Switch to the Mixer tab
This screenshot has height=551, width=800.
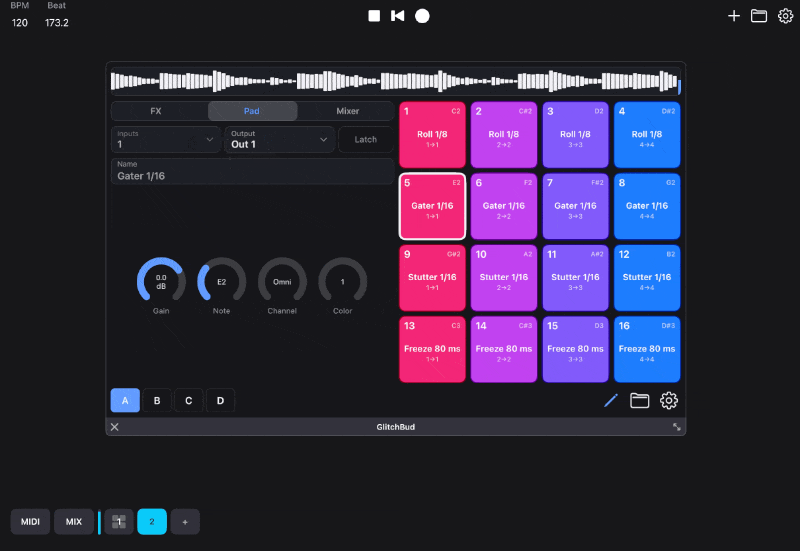pyautogui.click(x=347, y=111)
